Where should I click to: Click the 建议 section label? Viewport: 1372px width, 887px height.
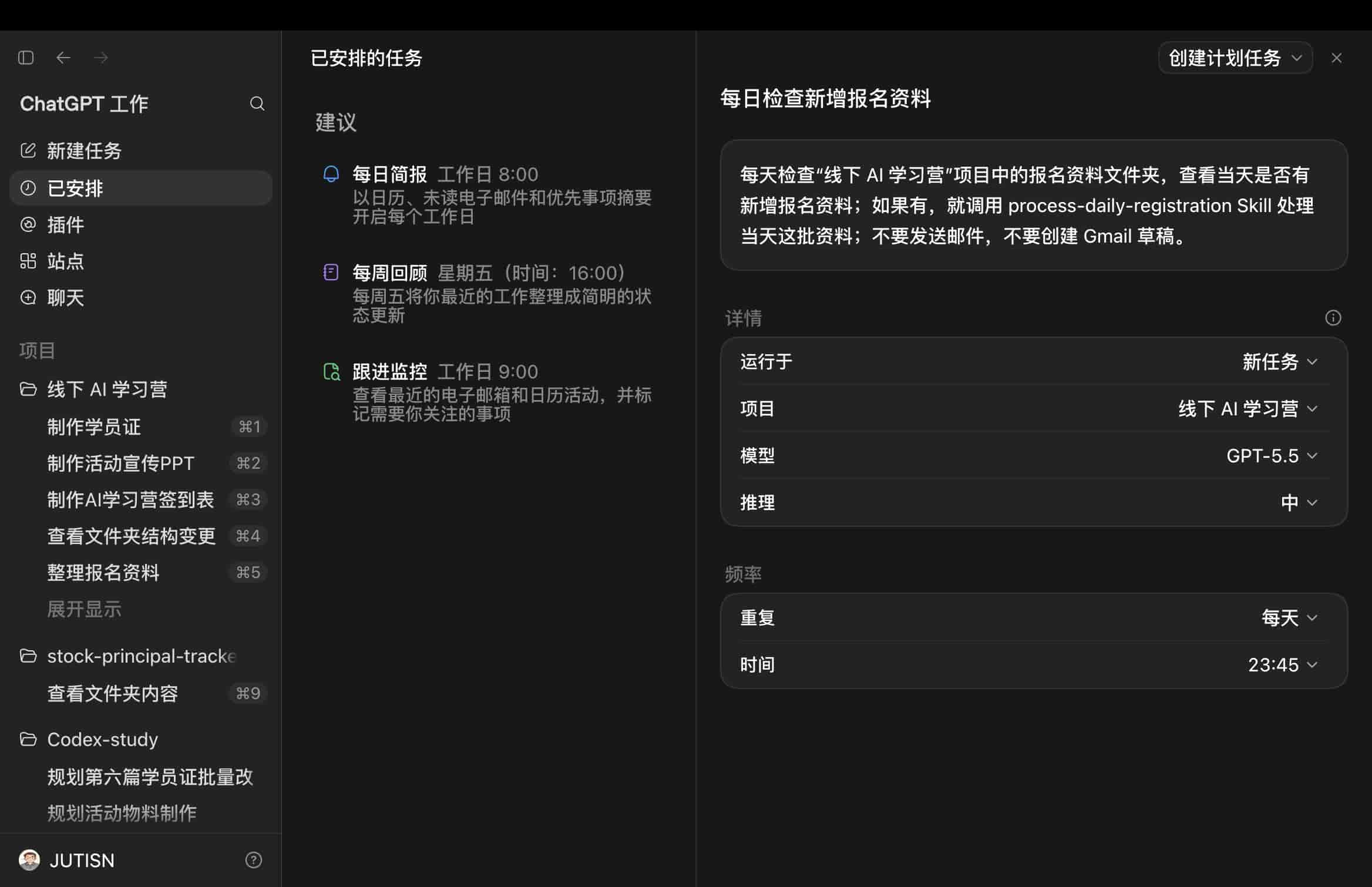336,122
